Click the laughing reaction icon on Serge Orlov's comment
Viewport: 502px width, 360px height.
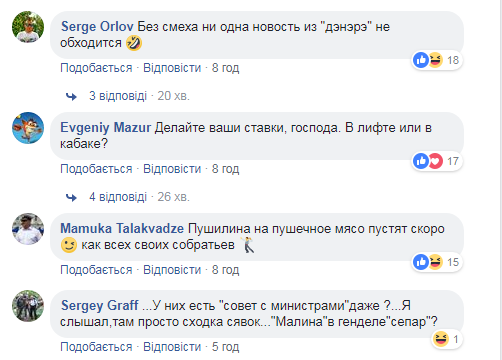435,60
